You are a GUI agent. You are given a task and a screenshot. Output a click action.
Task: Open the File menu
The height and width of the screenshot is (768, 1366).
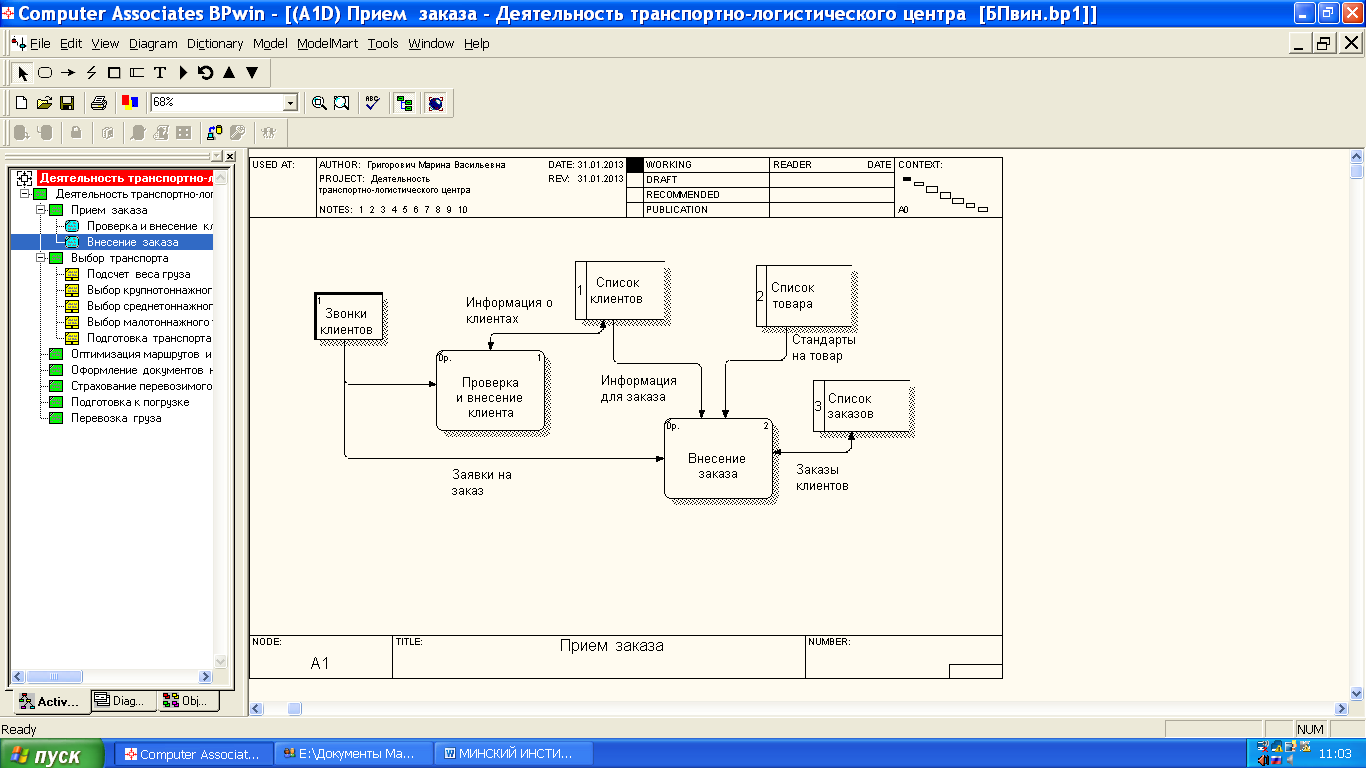click(x=40, y=44)
